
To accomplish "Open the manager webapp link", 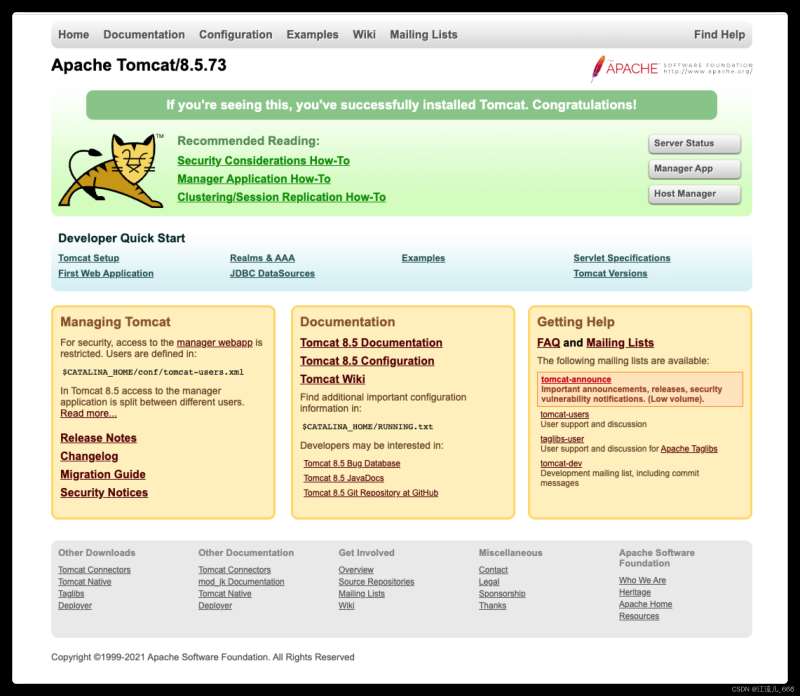I will click(214, 343).
